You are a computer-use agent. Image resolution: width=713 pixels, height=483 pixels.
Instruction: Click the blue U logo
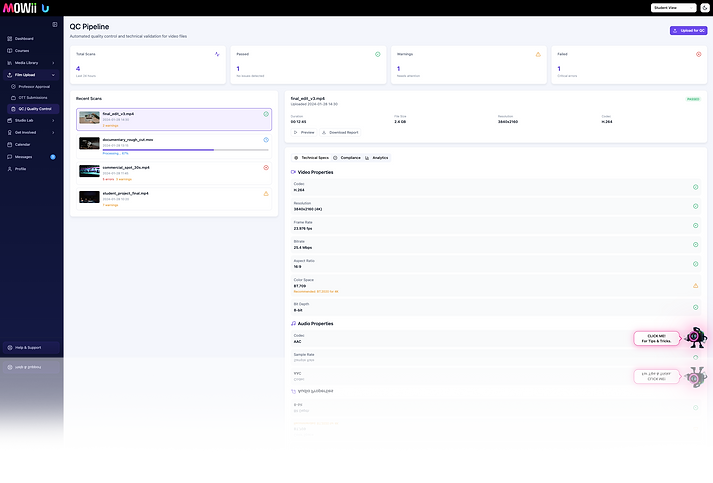pos(45,8)
